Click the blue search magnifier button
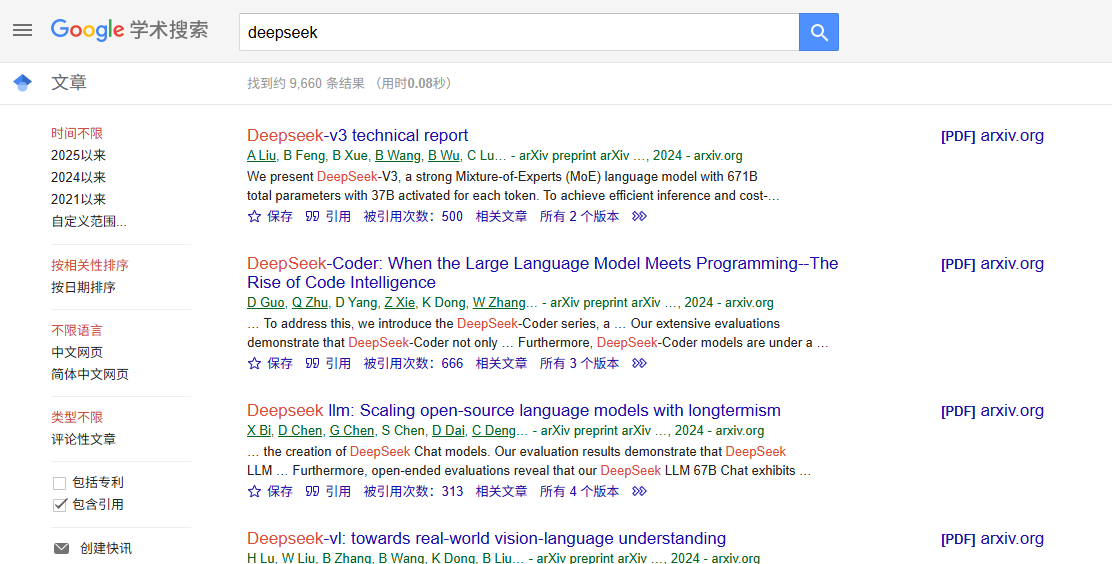1112x564 pixels. pyautogui.click(x=818, y=32)
